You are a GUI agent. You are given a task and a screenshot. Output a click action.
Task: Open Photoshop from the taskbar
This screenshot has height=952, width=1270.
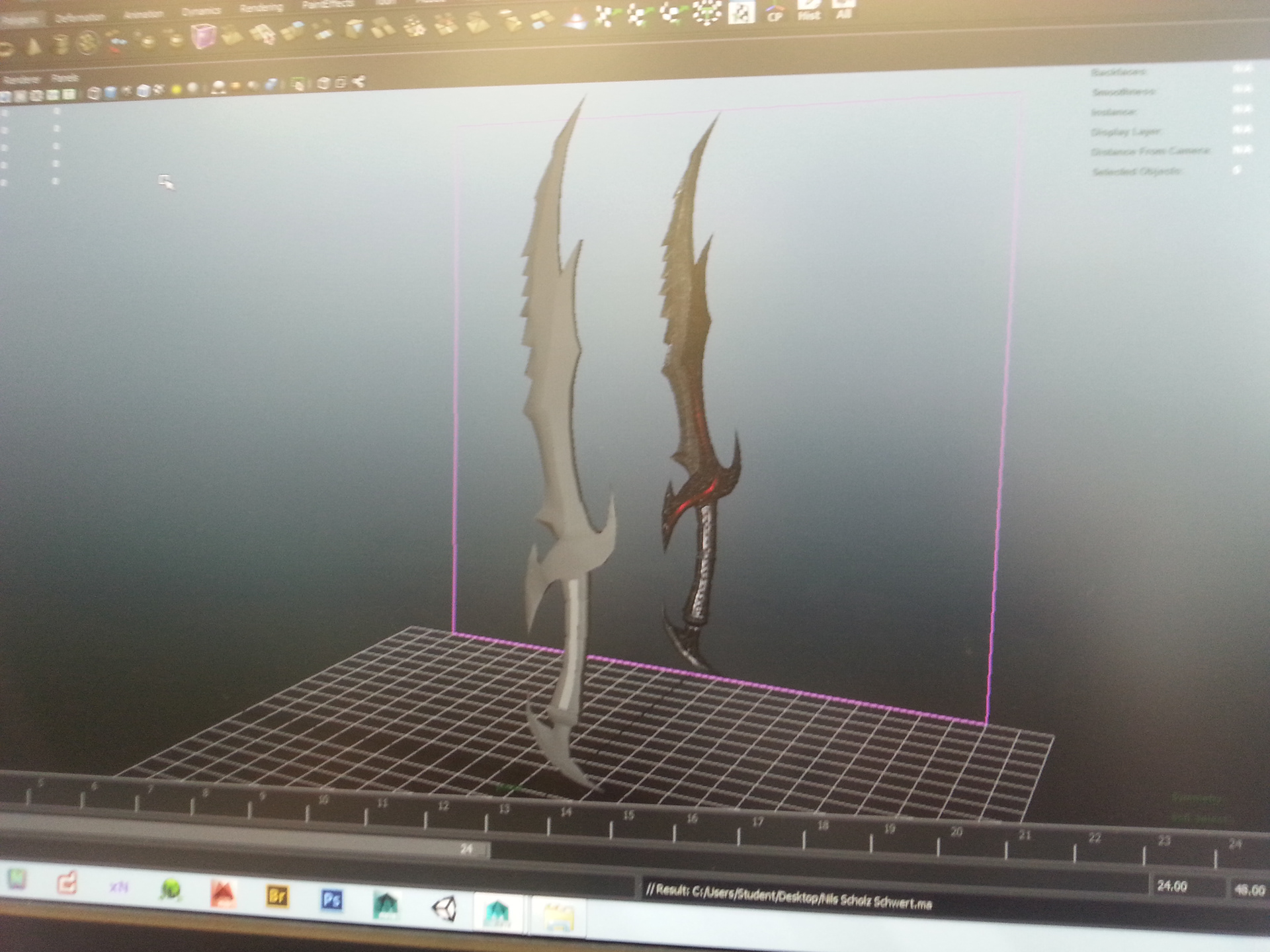point(331,899)
